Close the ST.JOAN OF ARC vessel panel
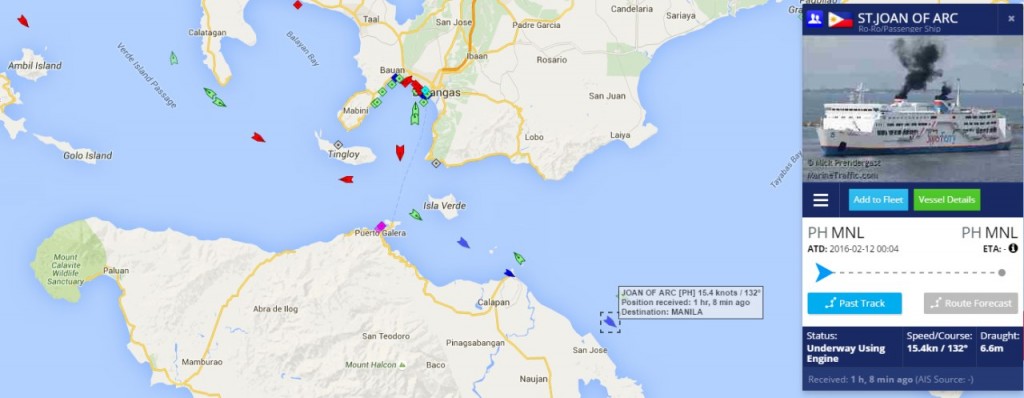 (x=1011, y=19)
